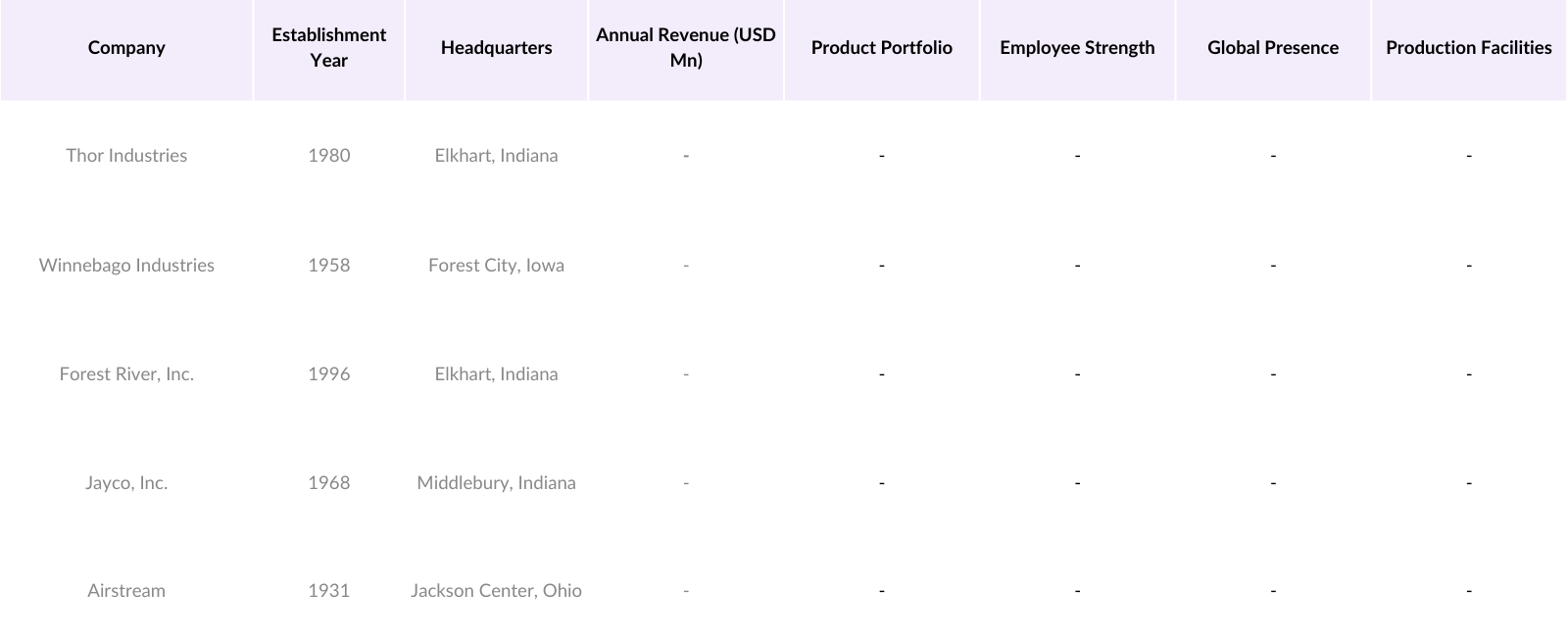Click the Airstream company cell
Viewport: 1568px width, 640px height.
click(x=126, y=591)
